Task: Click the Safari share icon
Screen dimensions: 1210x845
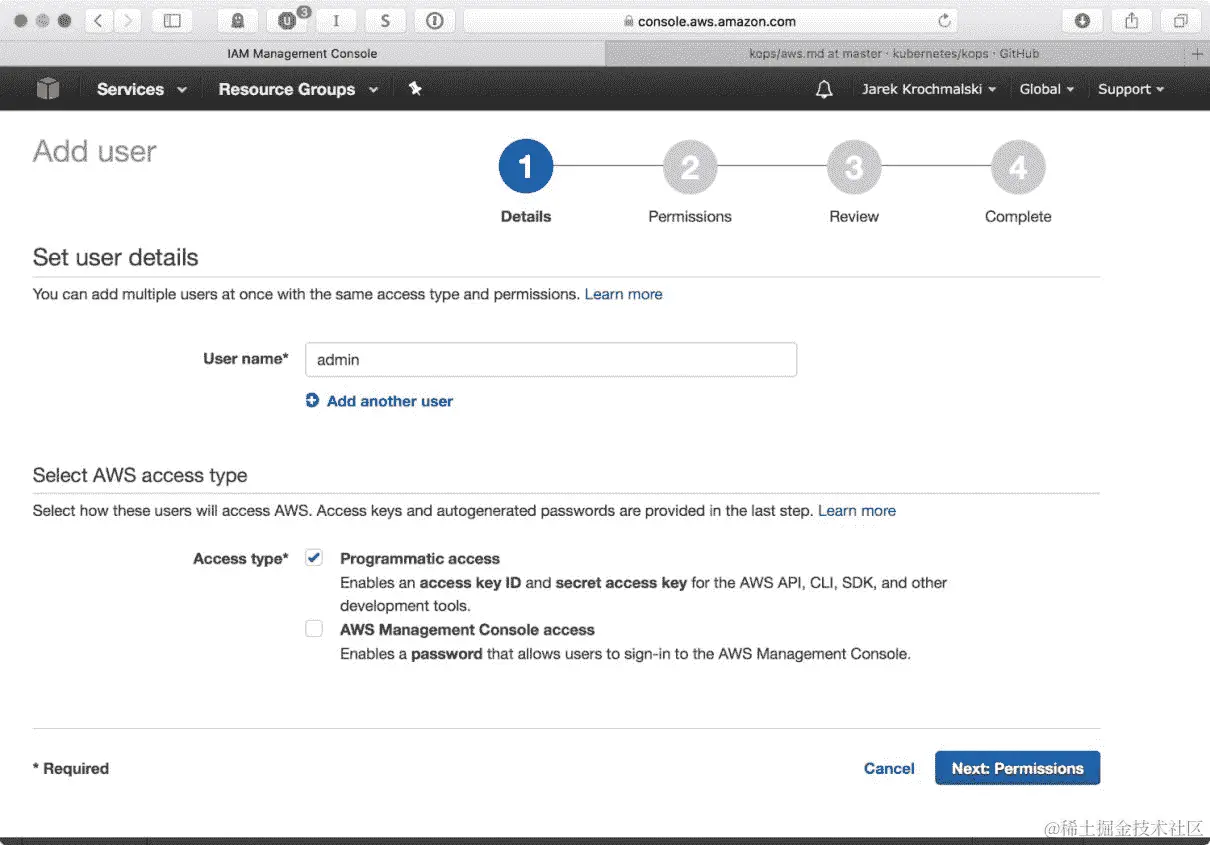Action: pos(1132,20)
